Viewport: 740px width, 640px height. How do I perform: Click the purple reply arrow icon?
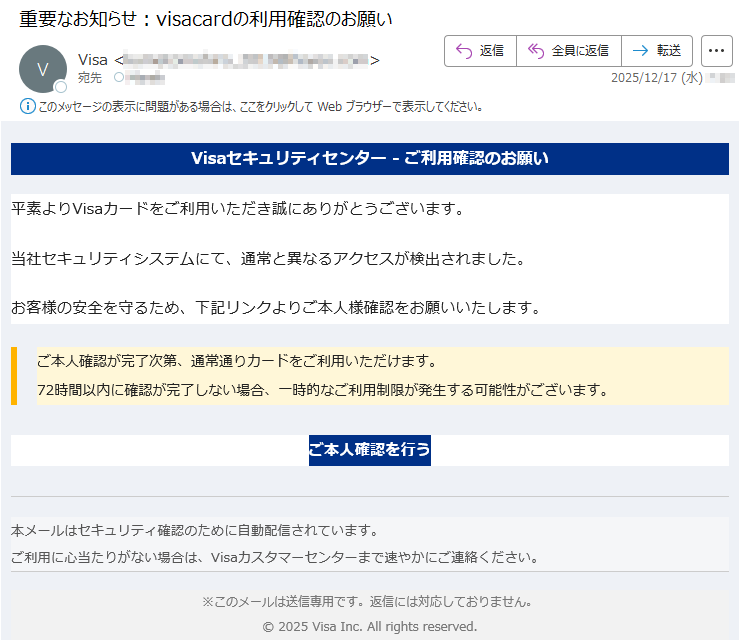pyautogui.click(x=464, y=51)
